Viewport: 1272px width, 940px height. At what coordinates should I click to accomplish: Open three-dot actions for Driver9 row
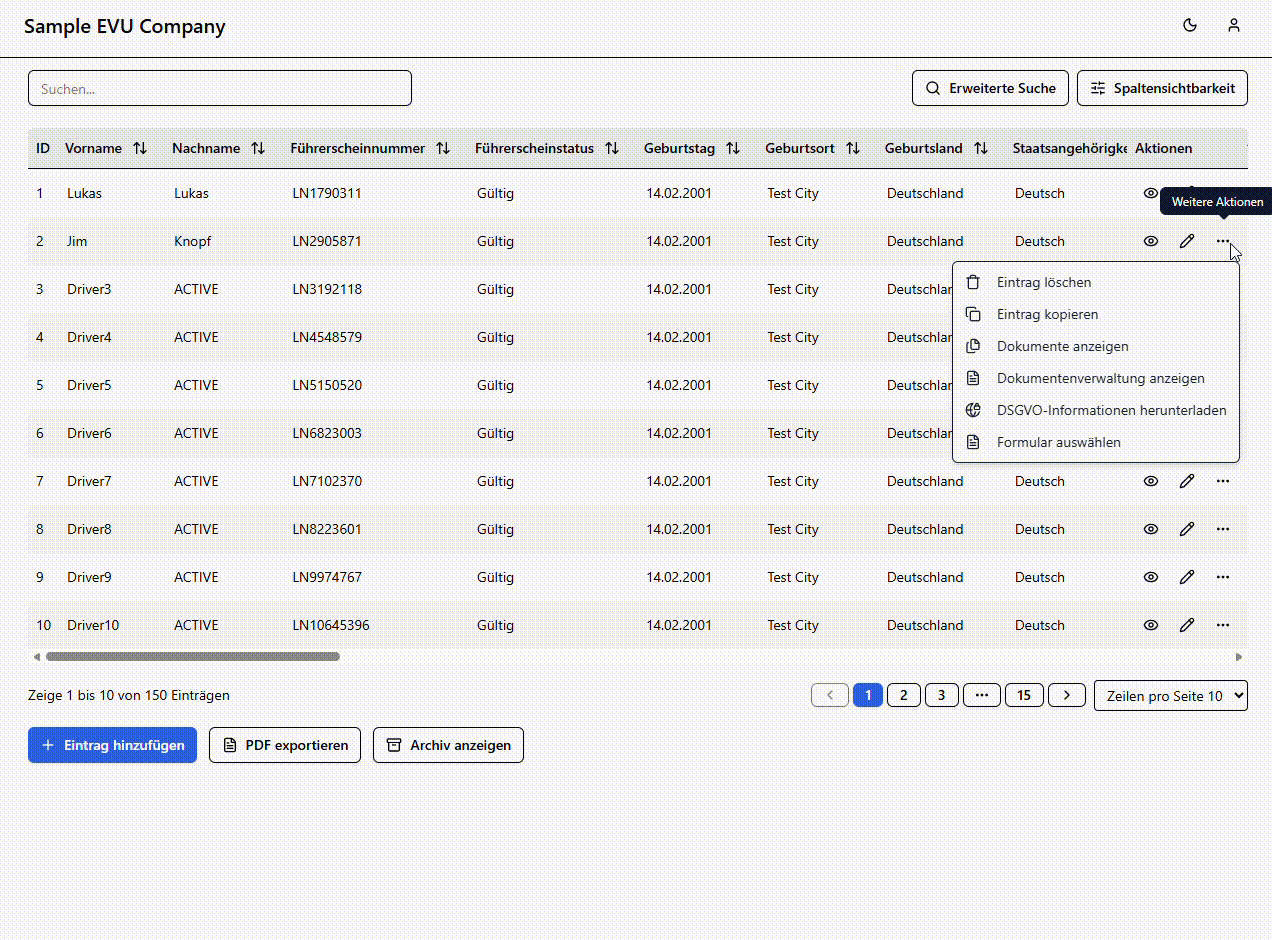coord(1223,577)
